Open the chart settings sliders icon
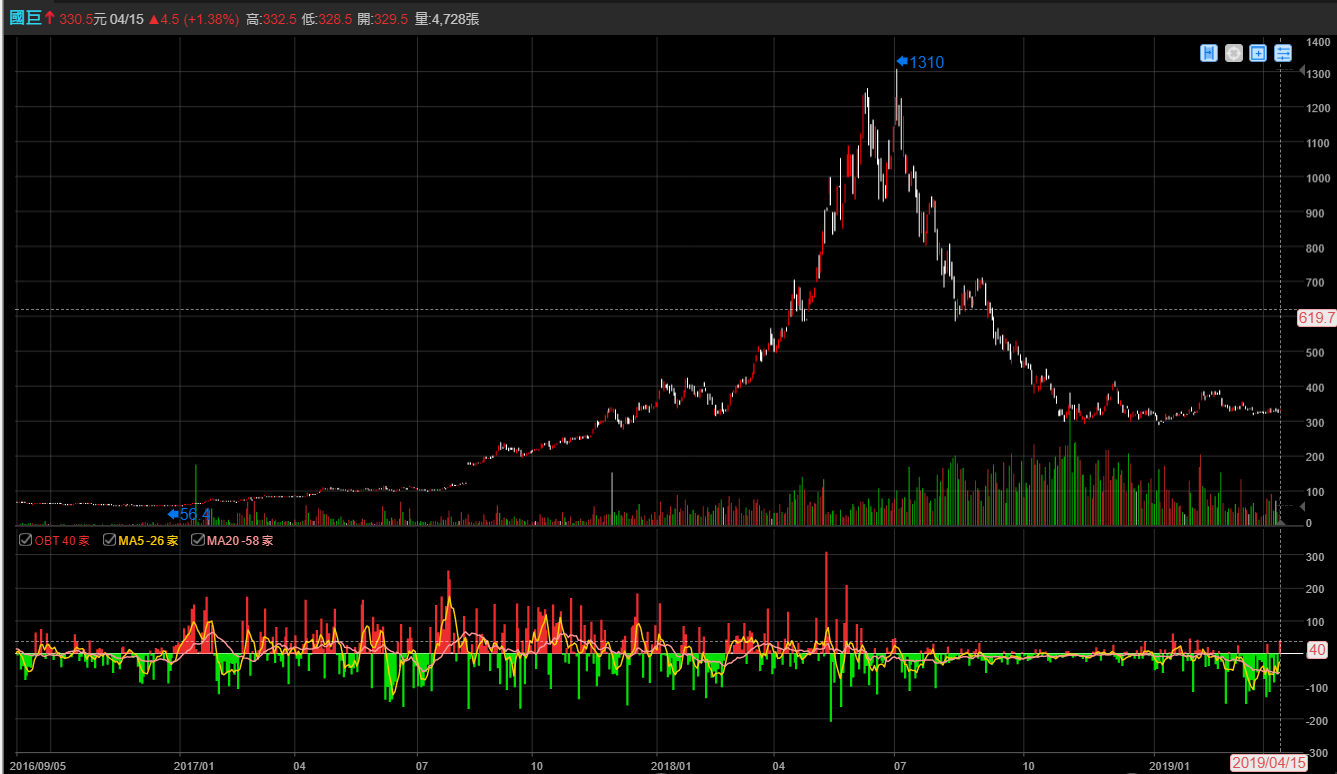Screen dimensions: 1337x774 [1283, 53]
